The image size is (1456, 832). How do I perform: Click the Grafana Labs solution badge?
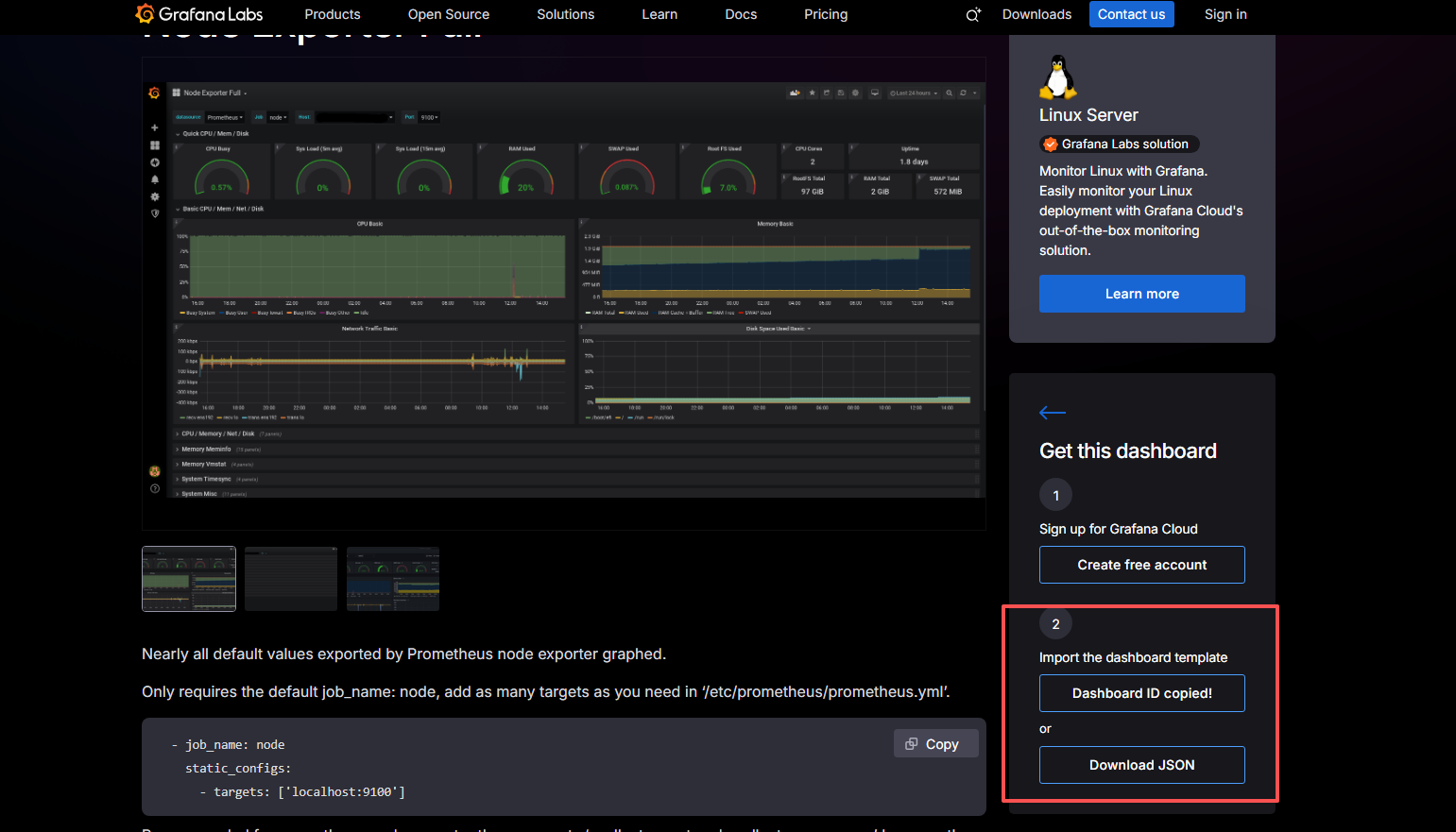[x=1119, y=144]
